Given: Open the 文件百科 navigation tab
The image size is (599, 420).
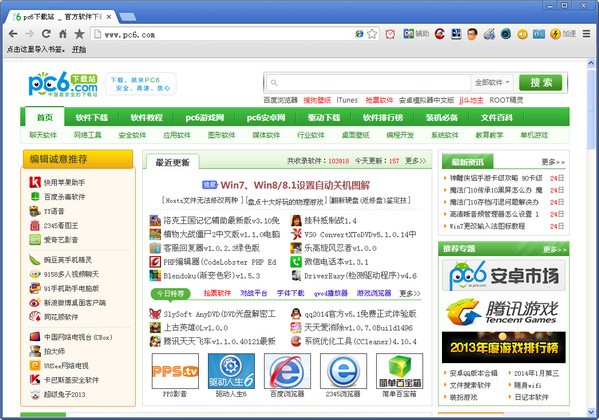Looking at the screenshot, I should click(x=497, y=117).
